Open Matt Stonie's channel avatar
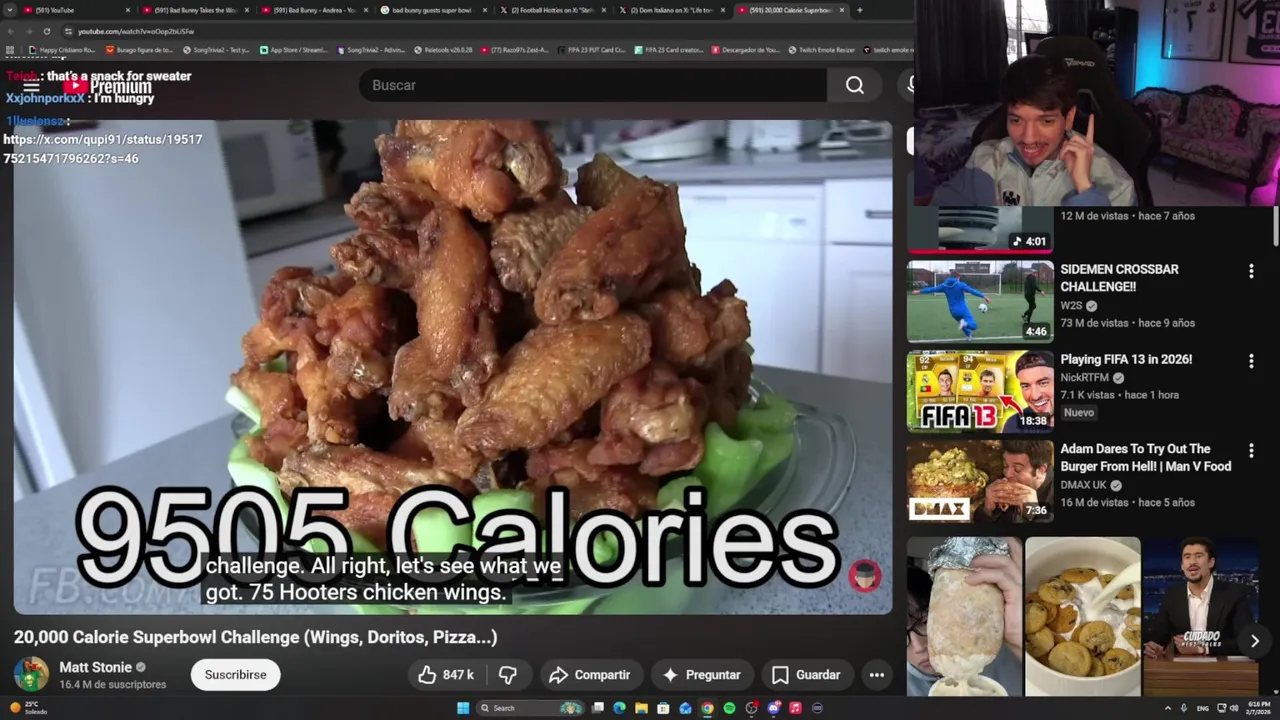The height and width of the screenshot is (720, 1280). [x=31, y=674]
